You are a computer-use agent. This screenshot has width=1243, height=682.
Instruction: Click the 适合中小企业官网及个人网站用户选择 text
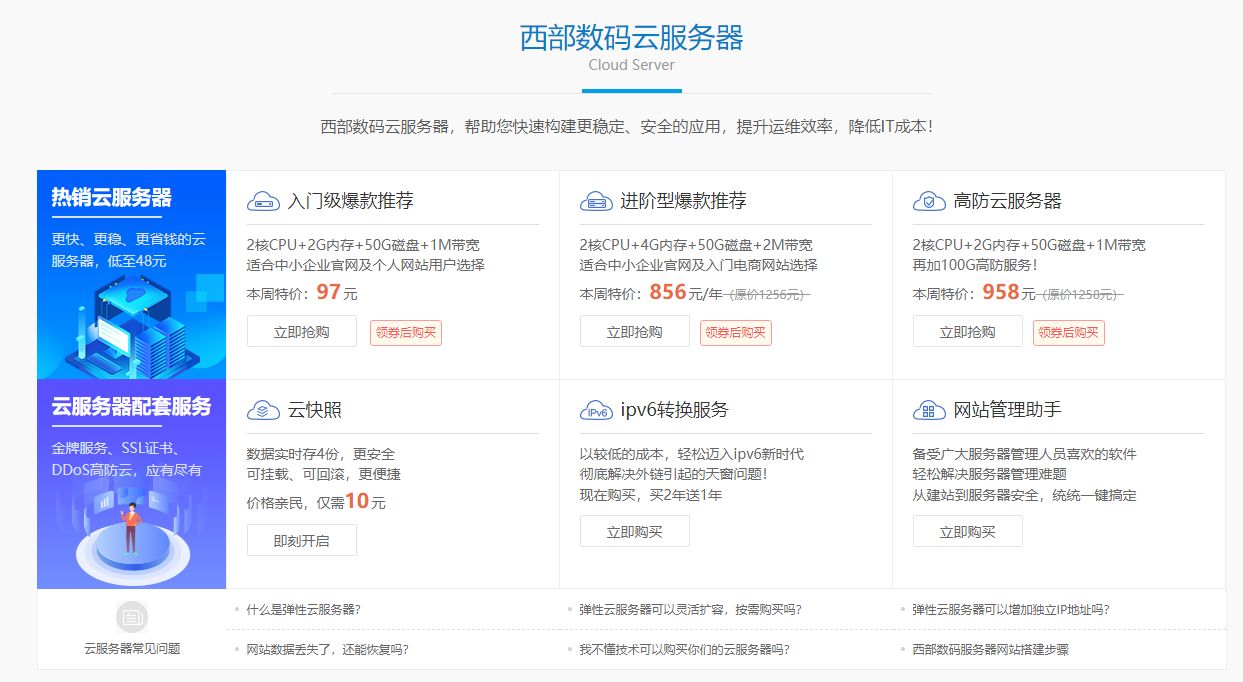pos(366,265)
